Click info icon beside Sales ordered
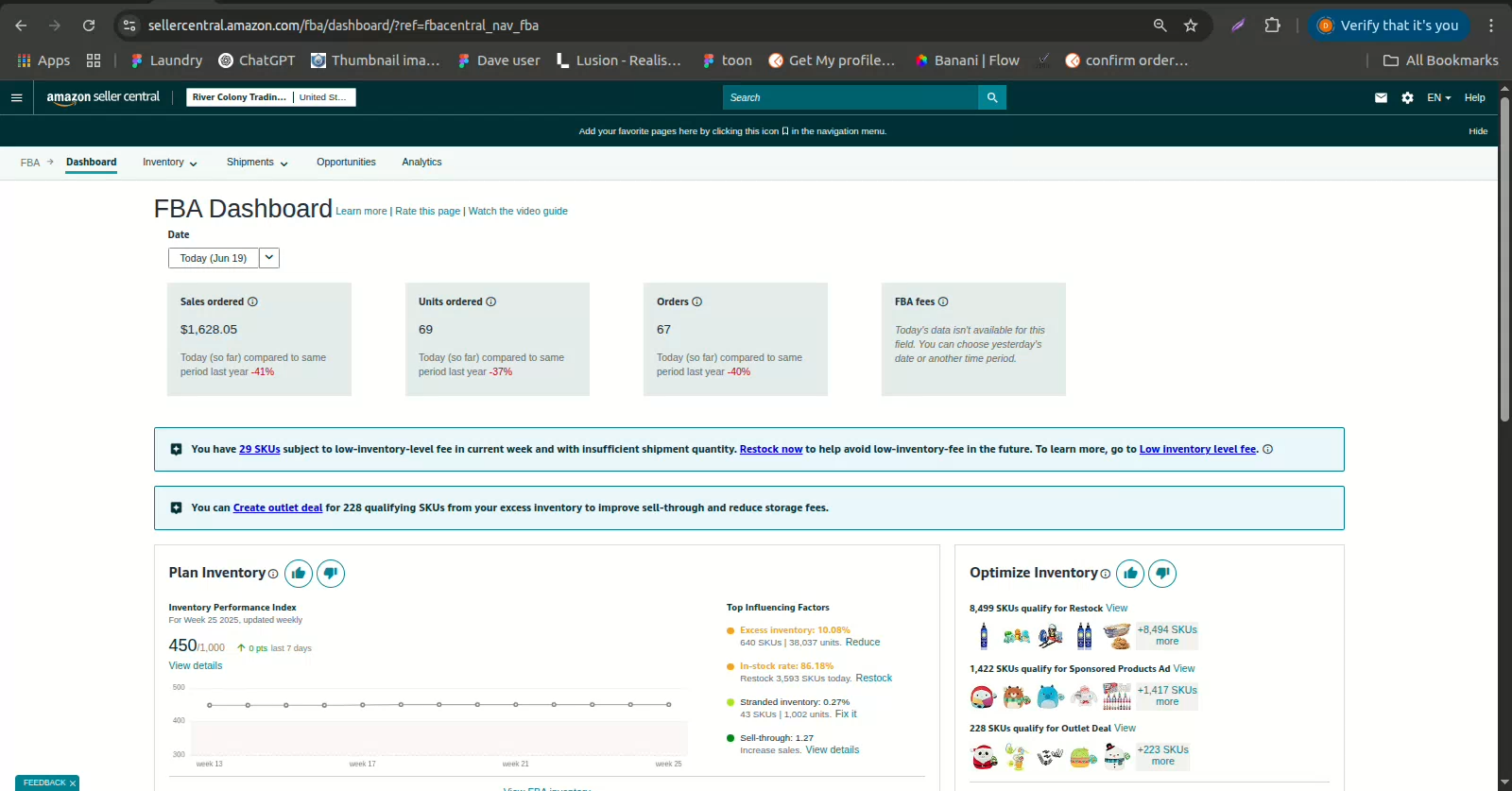 pyautogui.click(x=252, y=302)
